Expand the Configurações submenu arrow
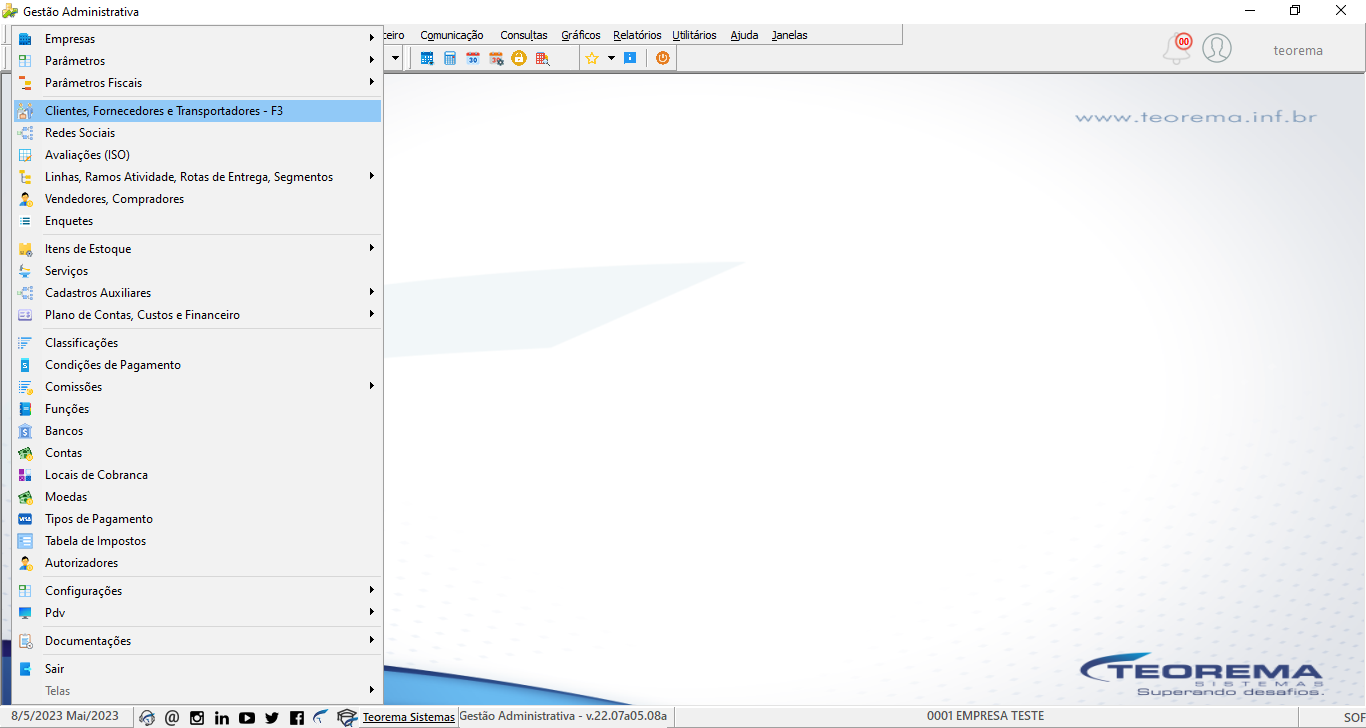 [x=371, y=590]
